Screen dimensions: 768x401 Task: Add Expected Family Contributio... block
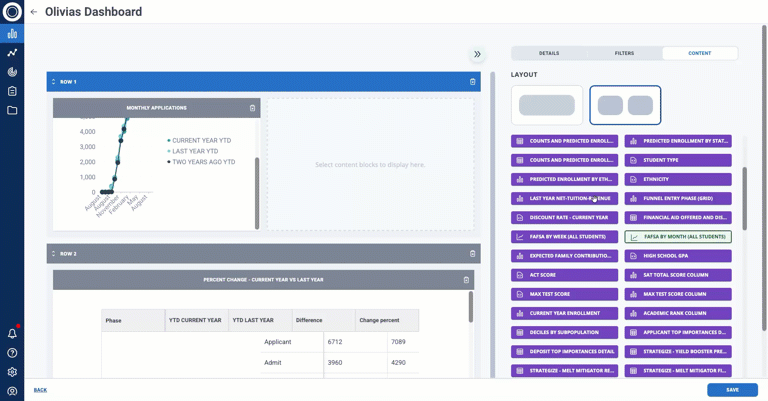564,256
